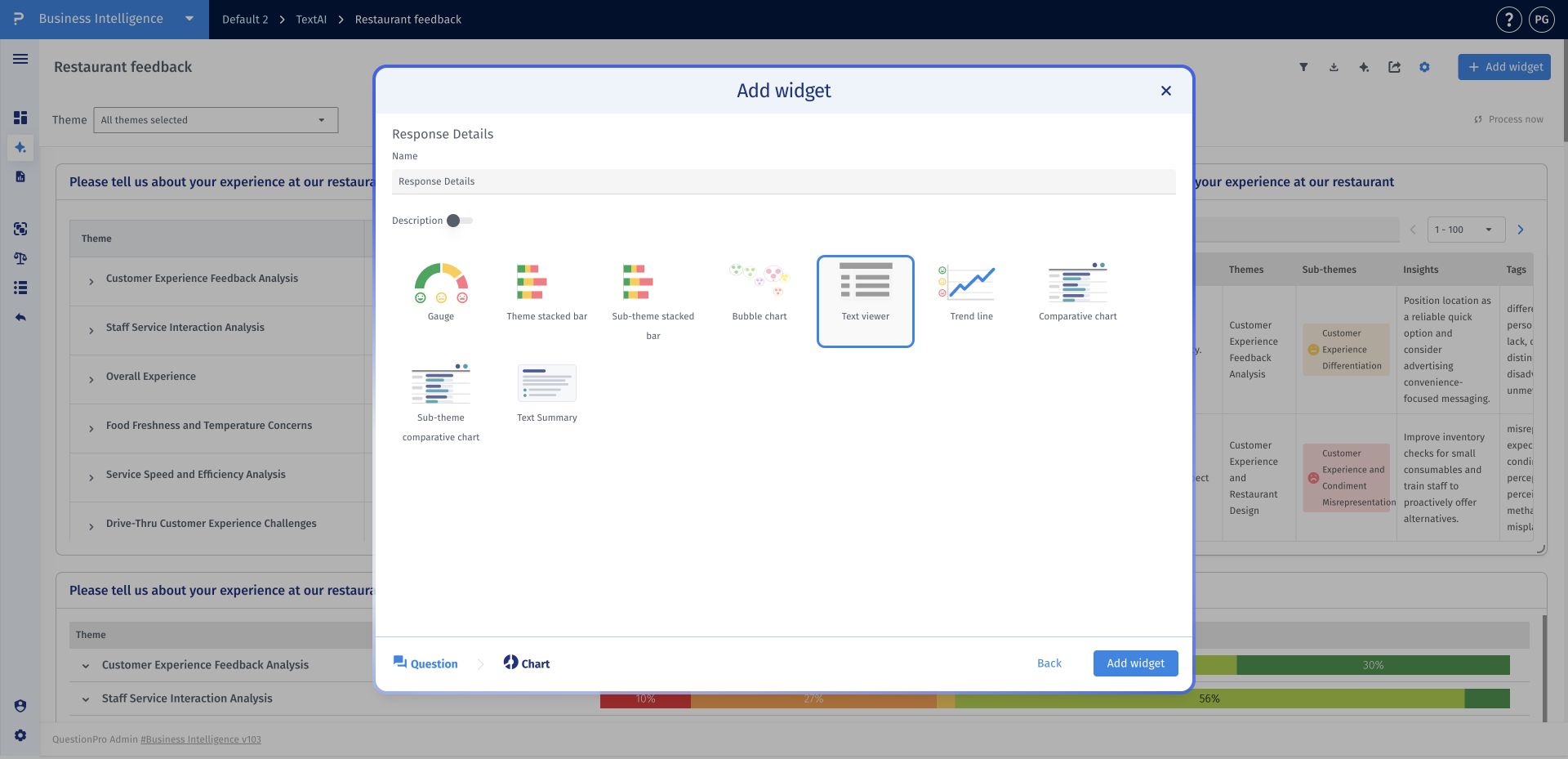
Task: Open dashboard settings gear icon
Action: pyautogui.click(x=1424, y=67)
